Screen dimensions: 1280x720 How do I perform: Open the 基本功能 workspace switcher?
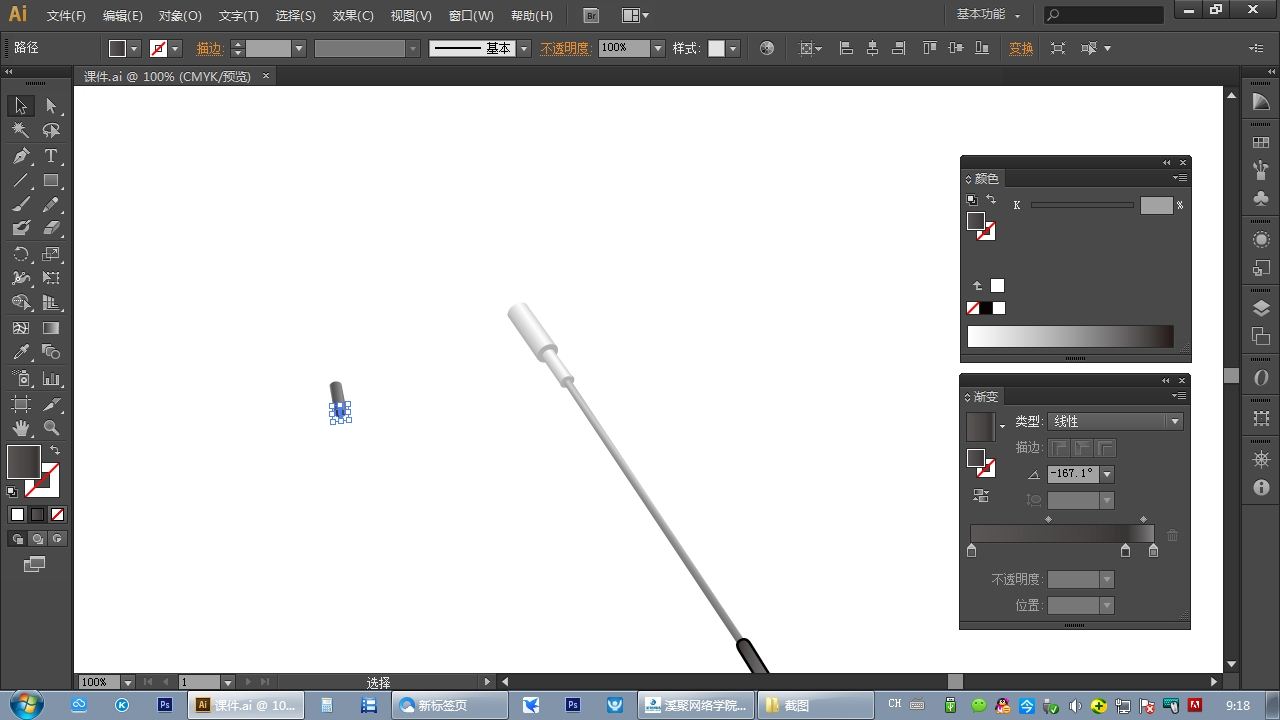point(988,15)
